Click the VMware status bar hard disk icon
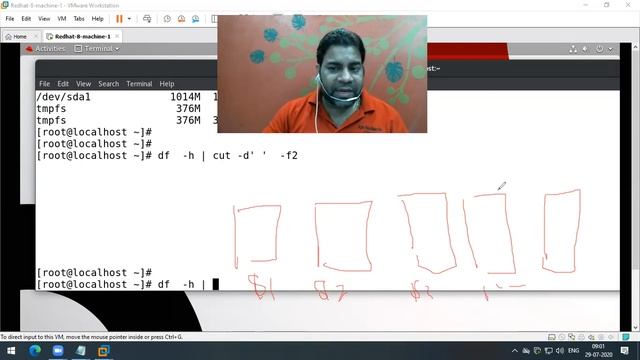 click(x=551, y=337)
